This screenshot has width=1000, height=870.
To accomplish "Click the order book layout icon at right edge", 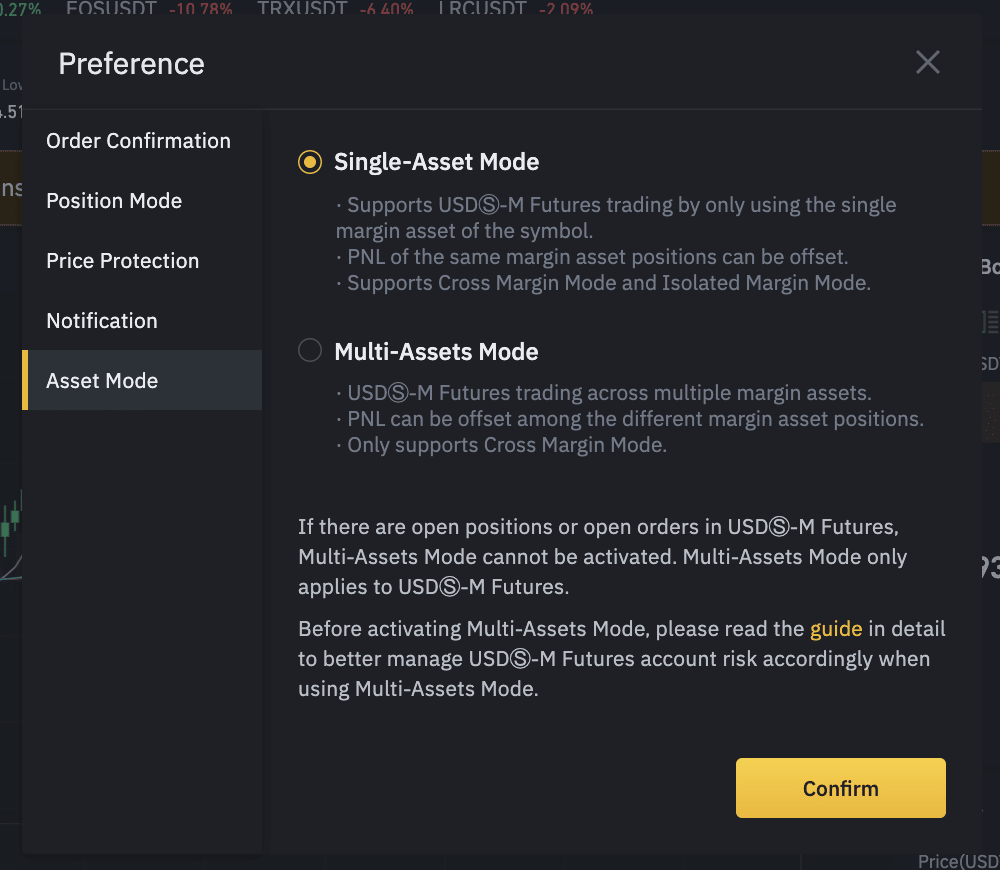I will point(990,322).
